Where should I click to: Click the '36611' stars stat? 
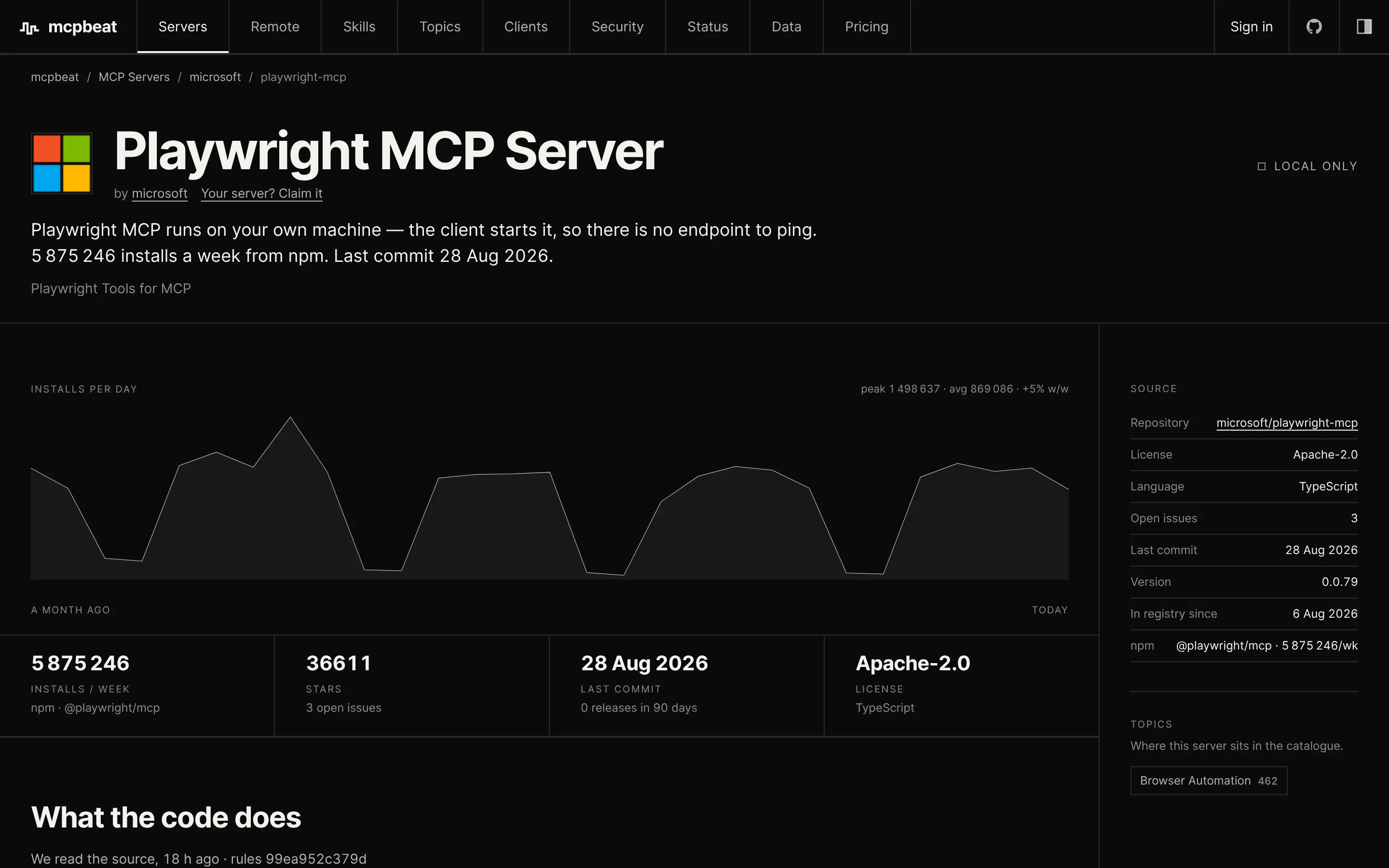[339, 663]
